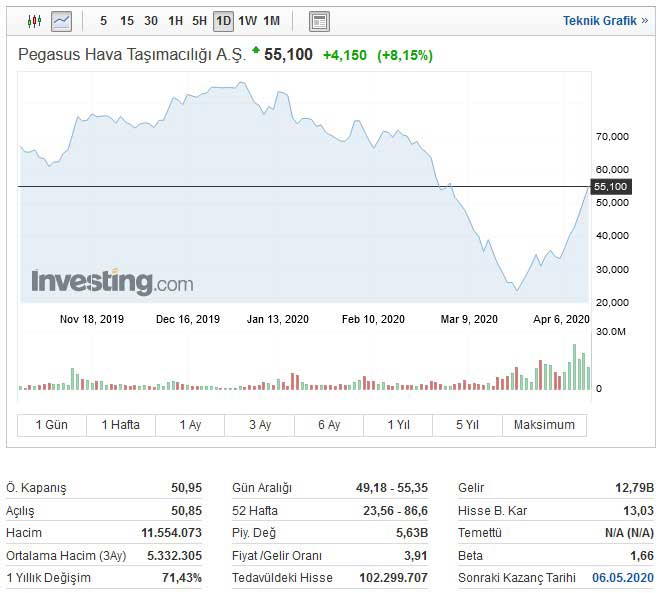The width and height of the screenshot is (670, 593).
Task: Click the Beta value 1,66
Action: click(642, 555)
